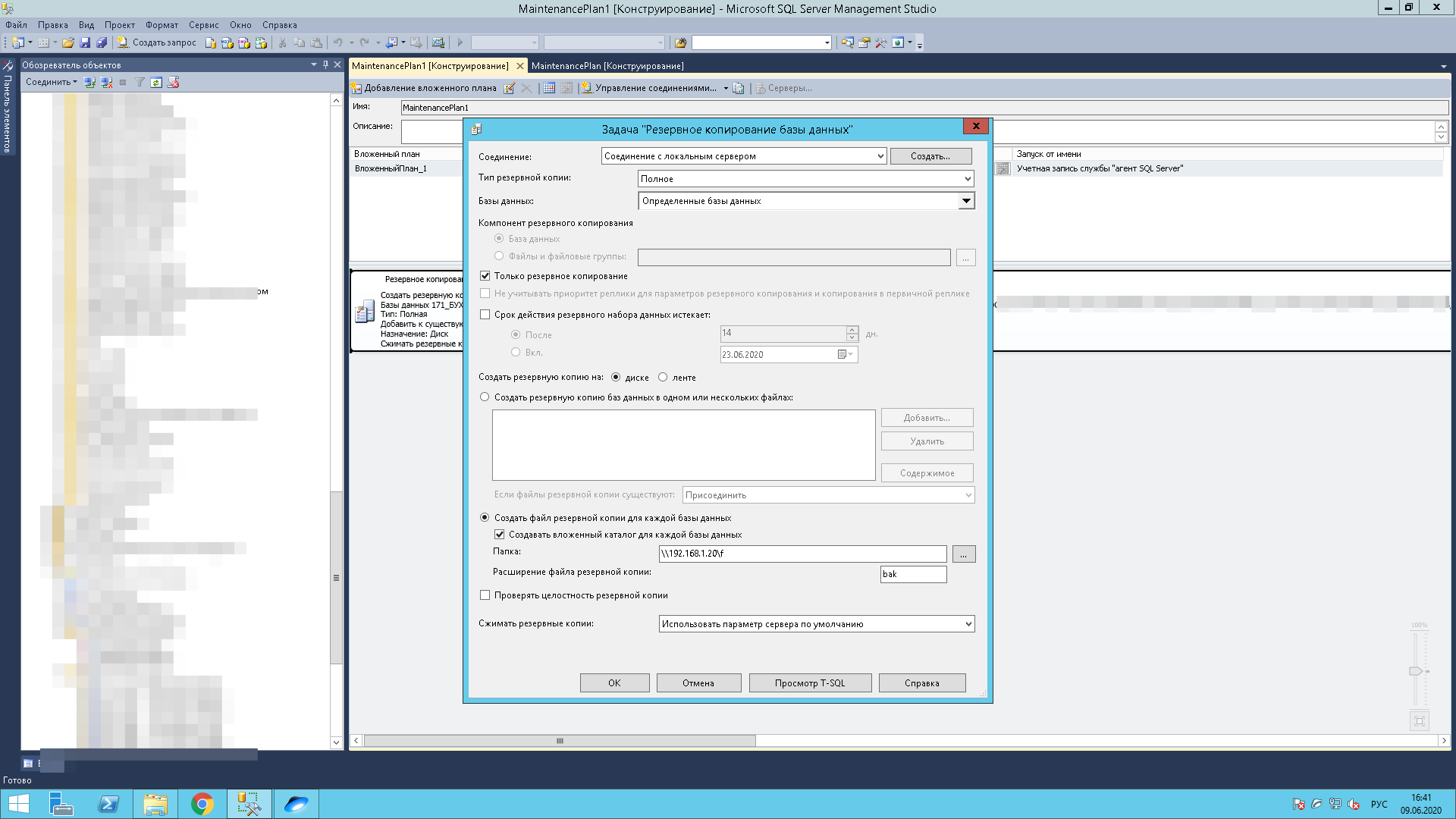Open the Properties window icon

864,42
